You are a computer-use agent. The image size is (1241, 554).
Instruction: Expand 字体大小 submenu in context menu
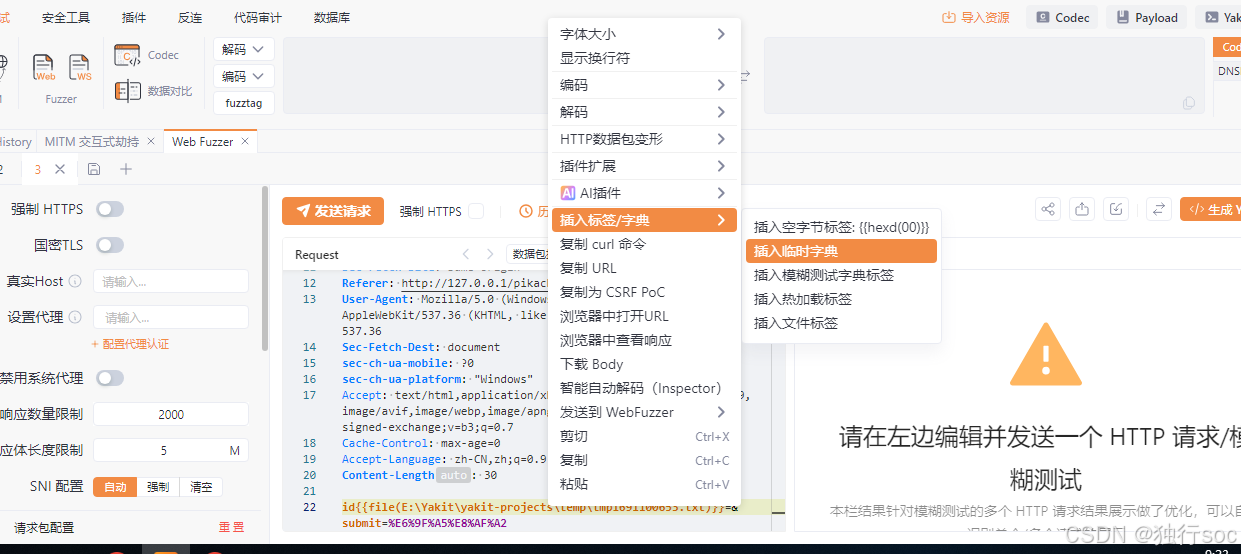tap(644, 34)
